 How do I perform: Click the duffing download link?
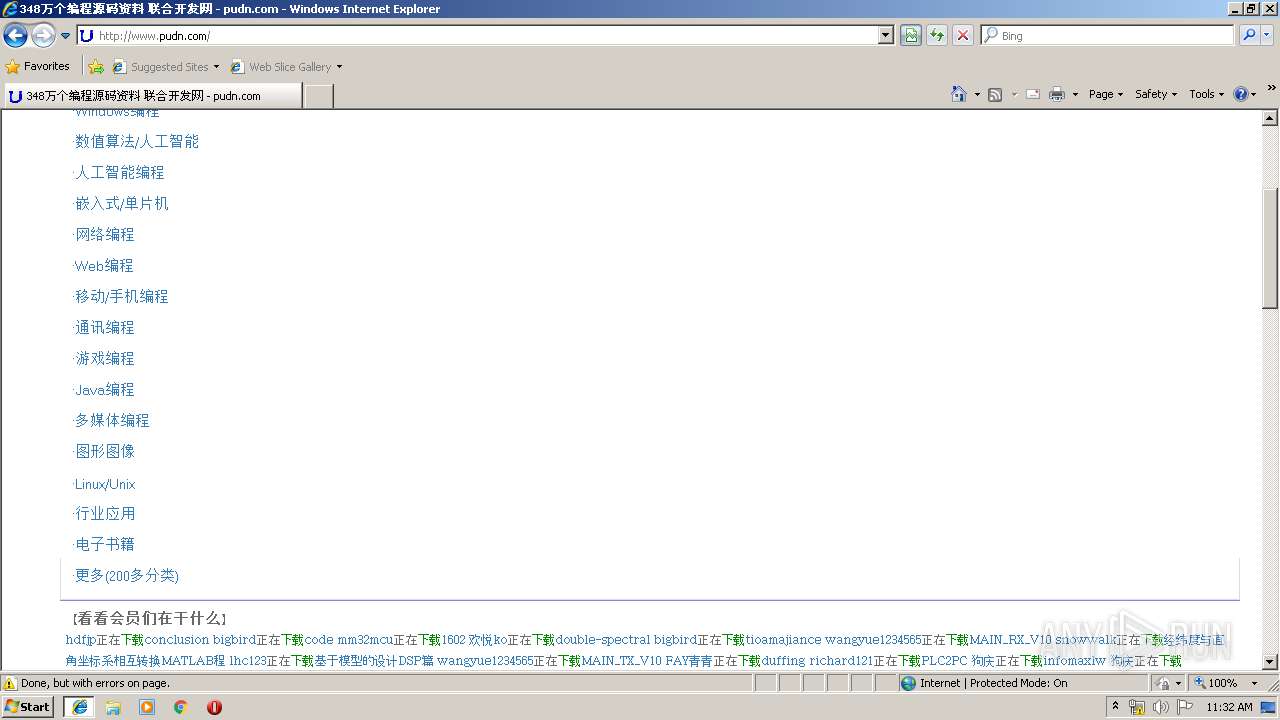[784, 661]
